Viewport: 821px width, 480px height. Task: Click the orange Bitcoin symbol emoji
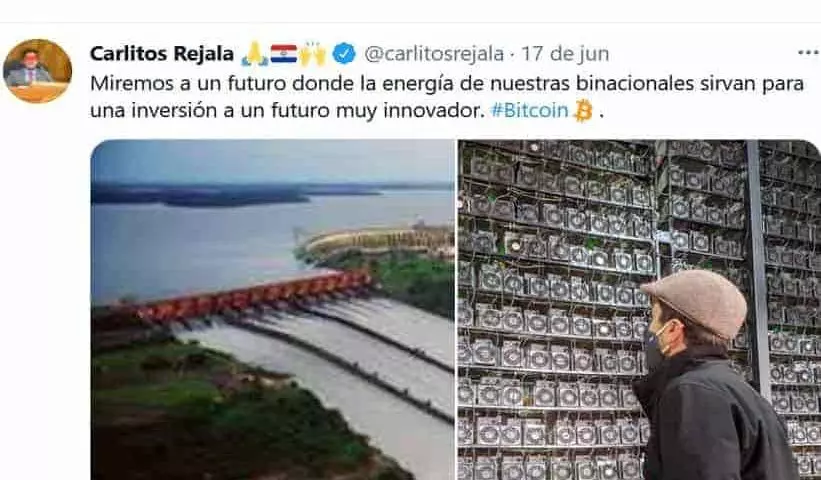(x=583, y=111)
